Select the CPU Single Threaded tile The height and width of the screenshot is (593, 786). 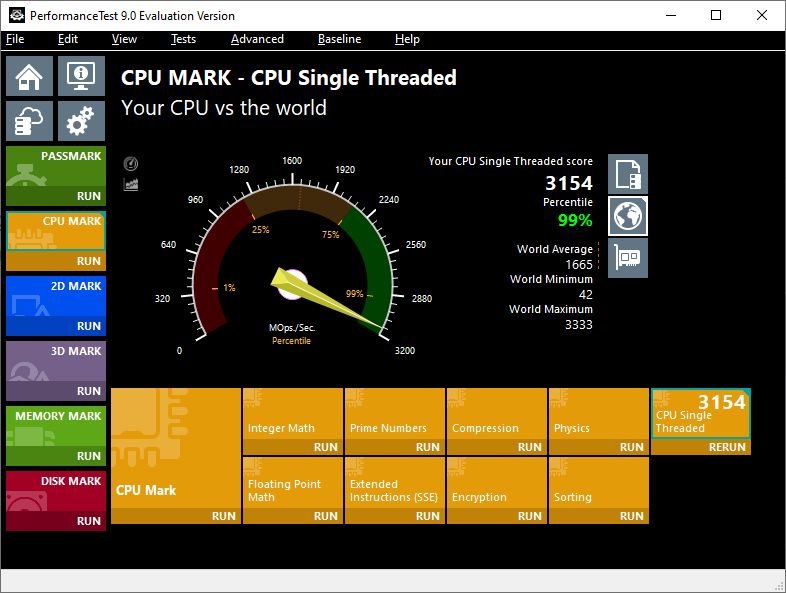[x=701, y=414]
